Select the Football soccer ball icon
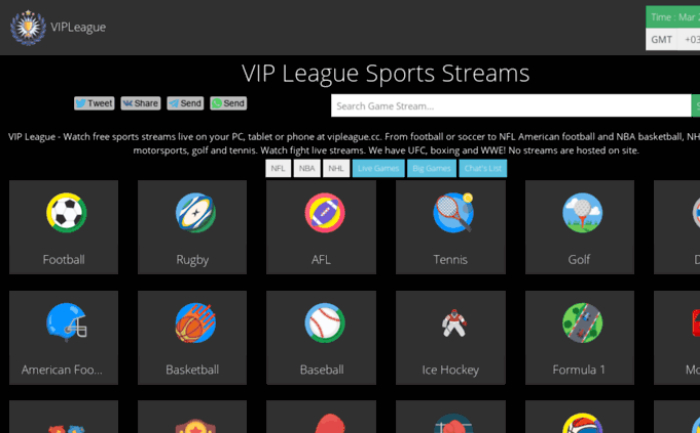Viewport: 700px width, 433px height. [x=66, y=213]
